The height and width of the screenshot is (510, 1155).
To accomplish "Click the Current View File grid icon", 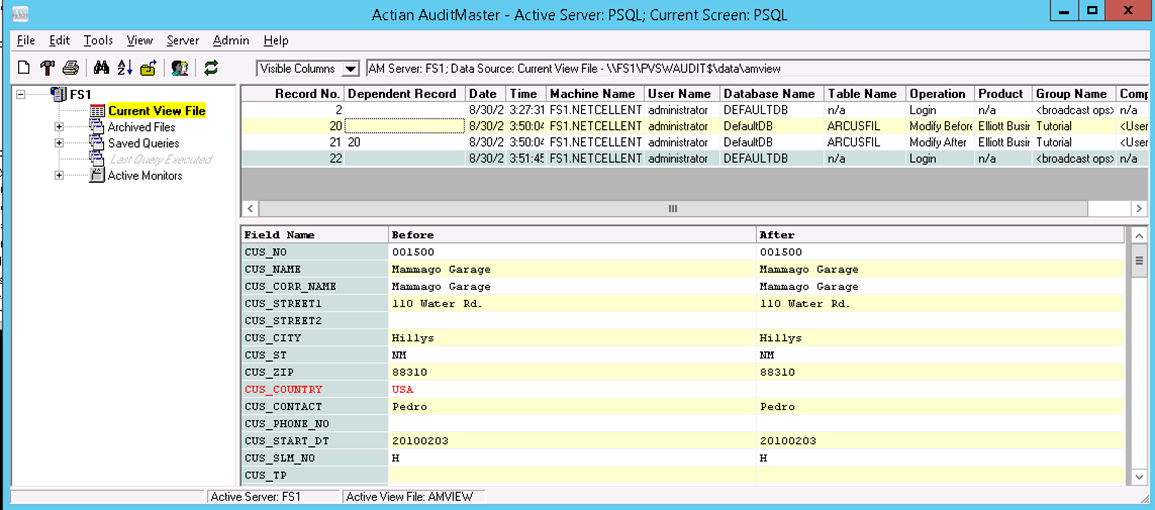I will pyautogui.click(x=96, y=111).
